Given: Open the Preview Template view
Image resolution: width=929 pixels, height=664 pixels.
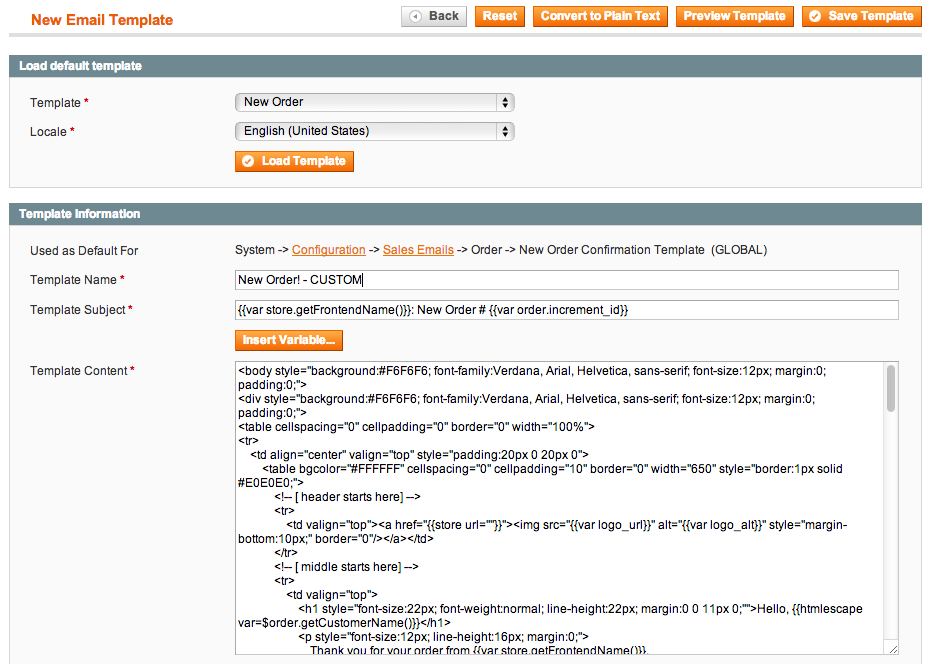Looking at the screenshot, I should [x=735, y=16].
